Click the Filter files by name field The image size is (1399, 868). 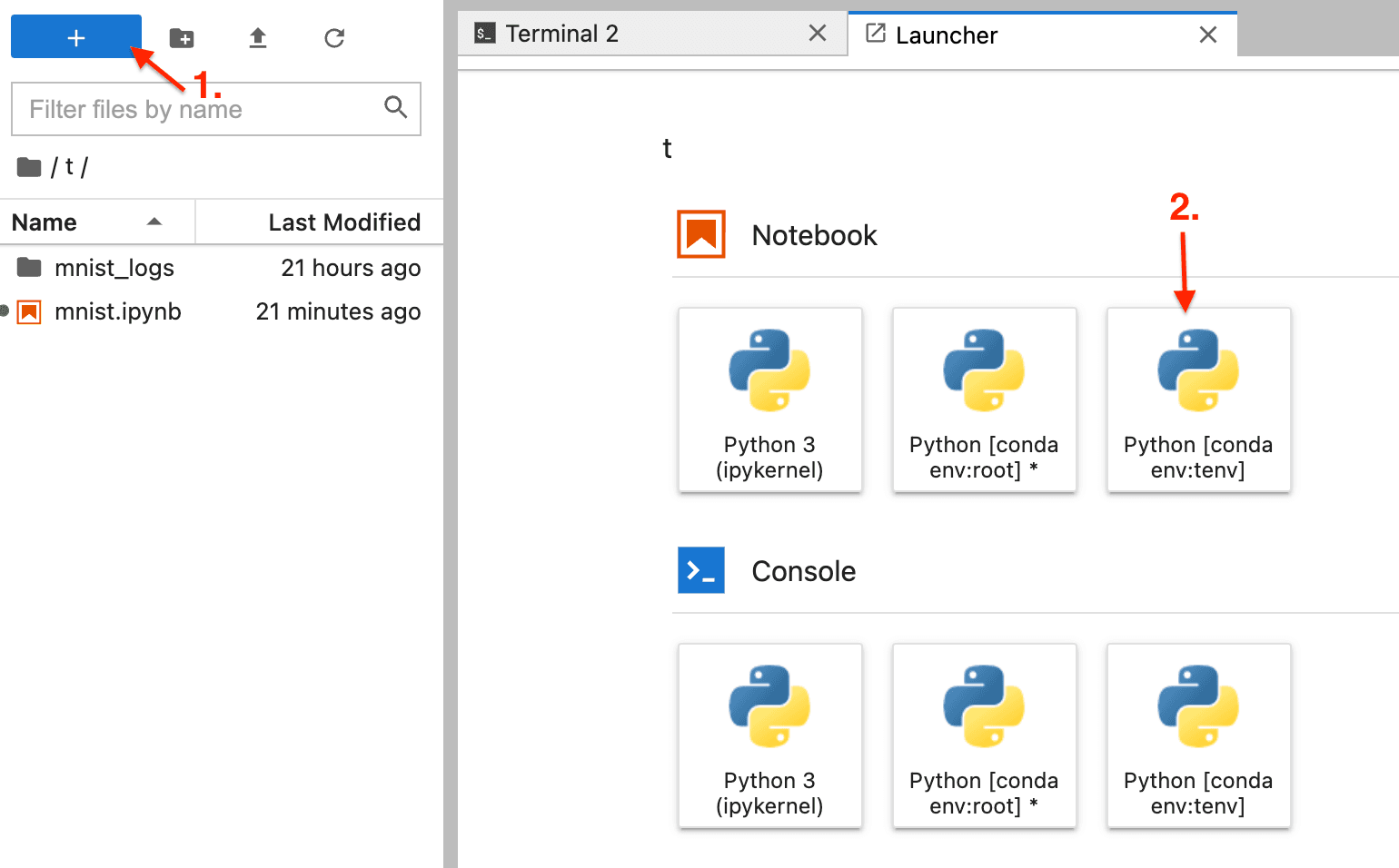point(200,109)
